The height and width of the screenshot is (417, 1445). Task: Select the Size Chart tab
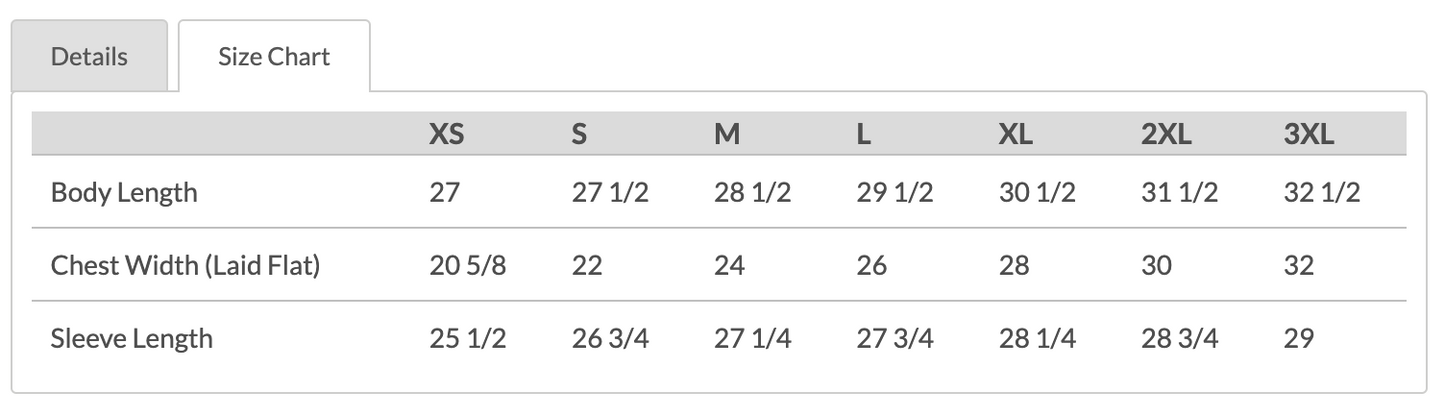pyautogui.click(x=274, y=56)
